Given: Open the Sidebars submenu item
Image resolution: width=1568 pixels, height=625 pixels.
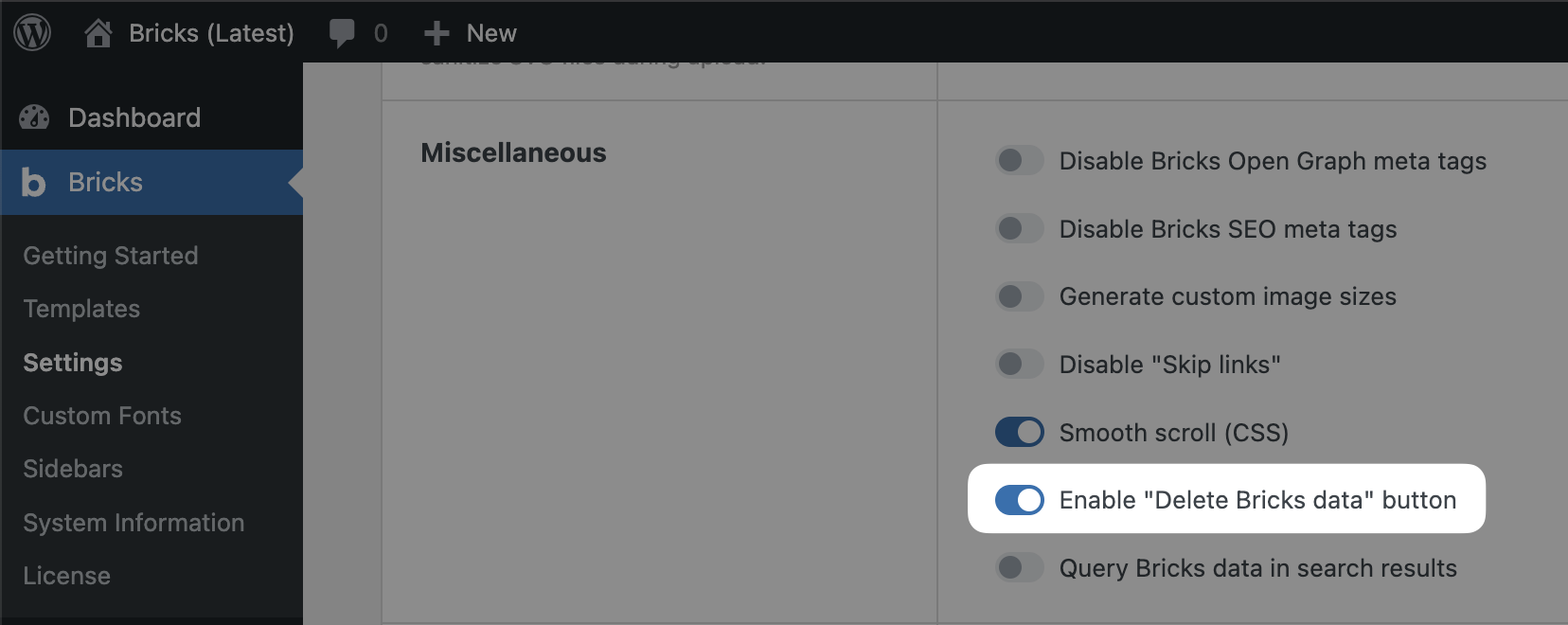Looking at the screenshot, I should click(73, 469).
